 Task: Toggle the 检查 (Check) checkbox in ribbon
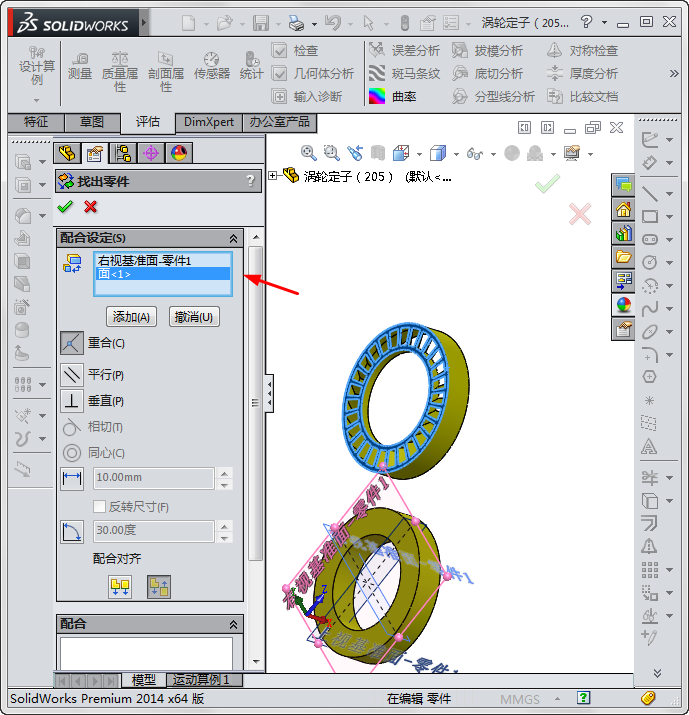click(280, 50)
